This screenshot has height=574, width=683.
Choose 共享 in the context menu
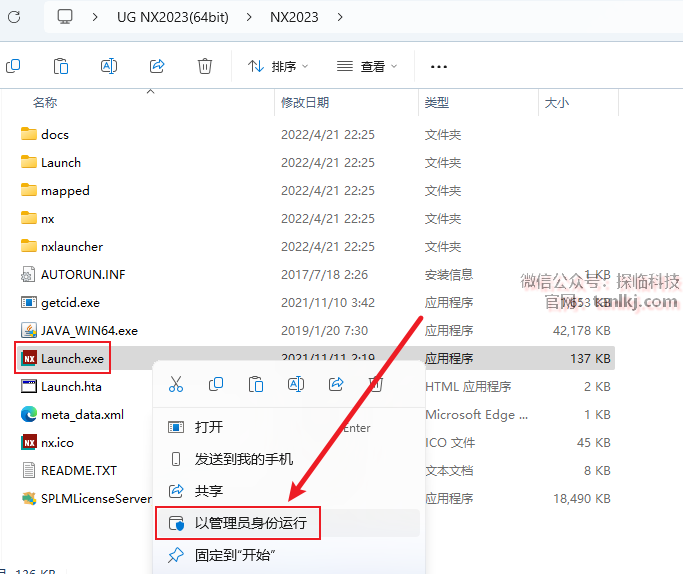point(287,491)
